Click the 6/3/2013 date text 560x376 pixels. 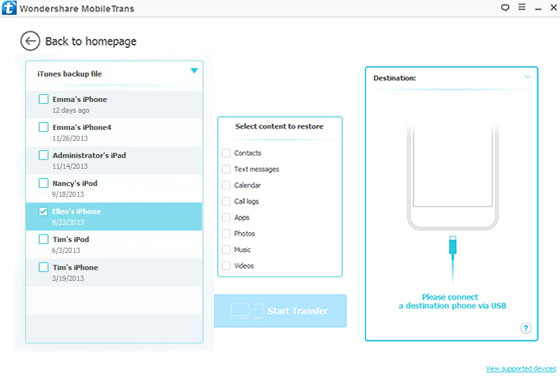(66, 250)
